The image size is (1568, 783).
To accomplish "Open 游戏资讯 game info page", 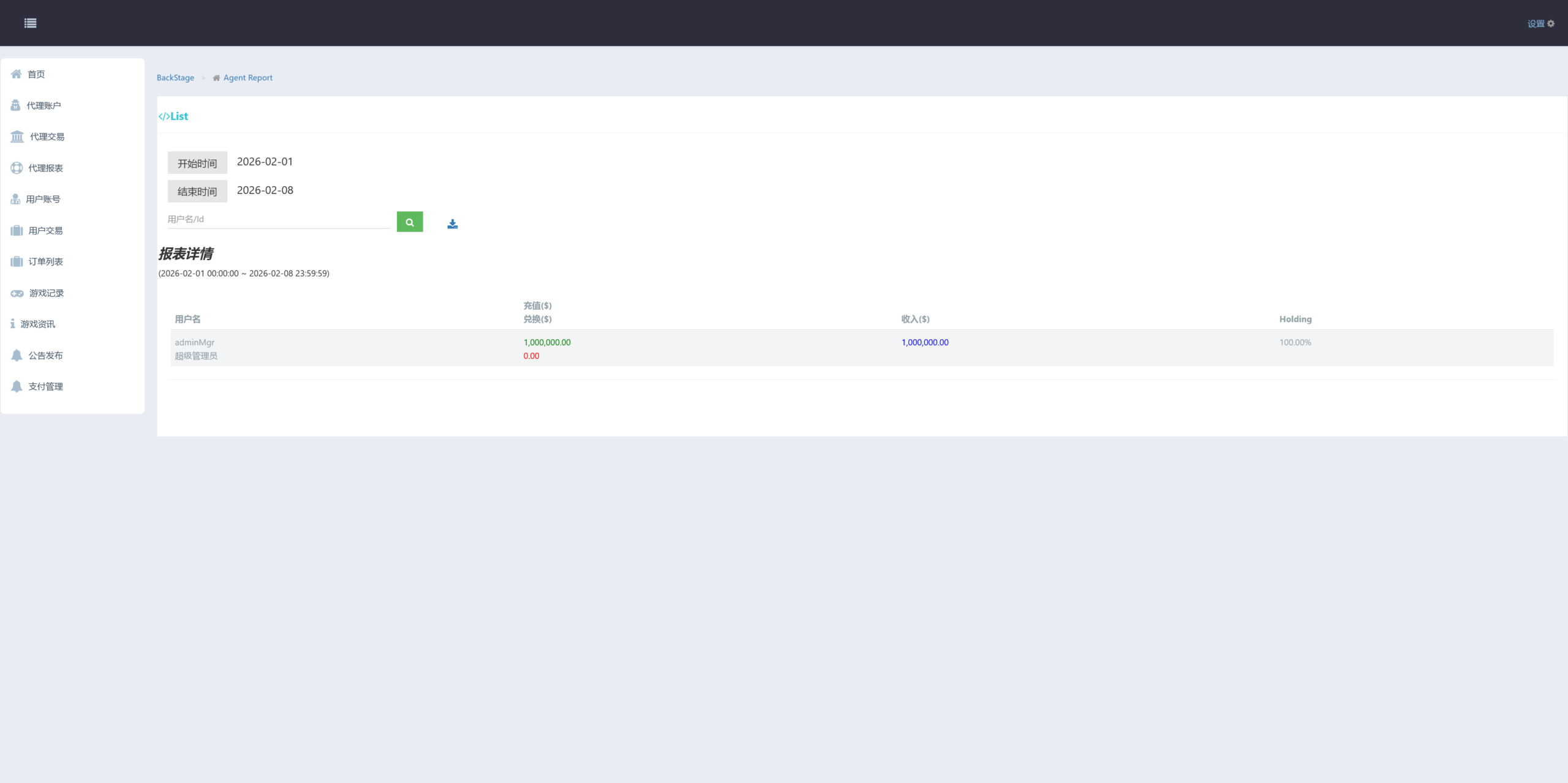I will click(38, 324).
